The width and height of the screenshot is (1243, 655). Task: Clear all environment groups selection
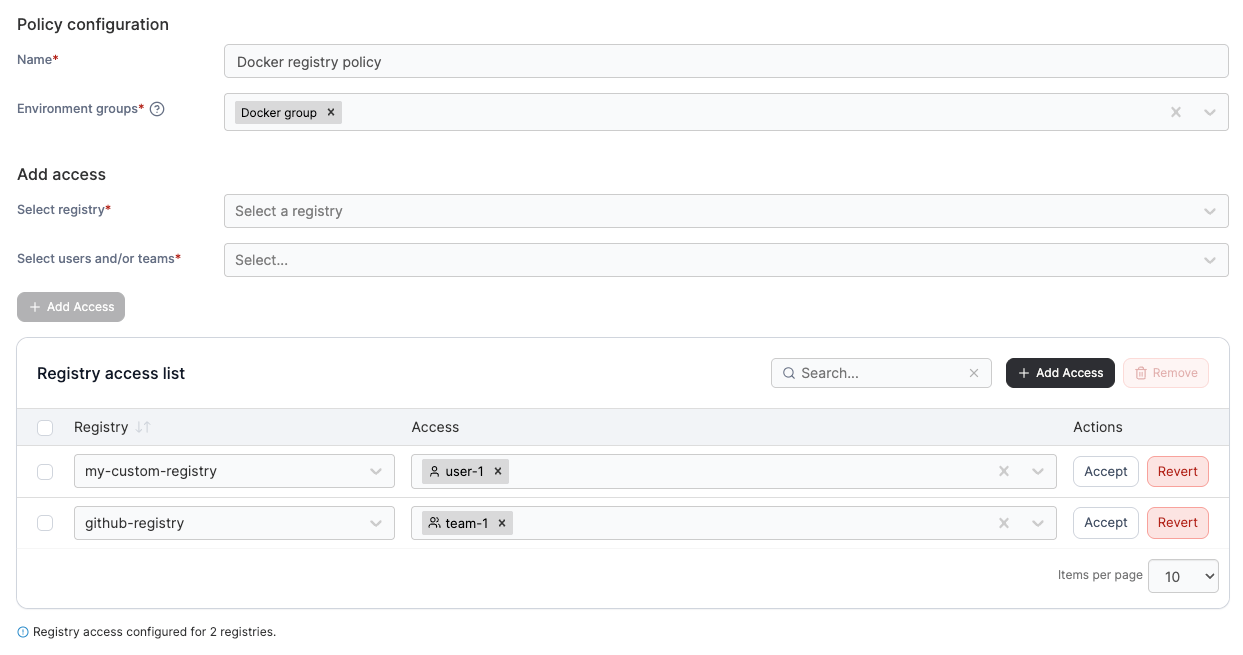pyautogui.click(x=1176, y=112)
